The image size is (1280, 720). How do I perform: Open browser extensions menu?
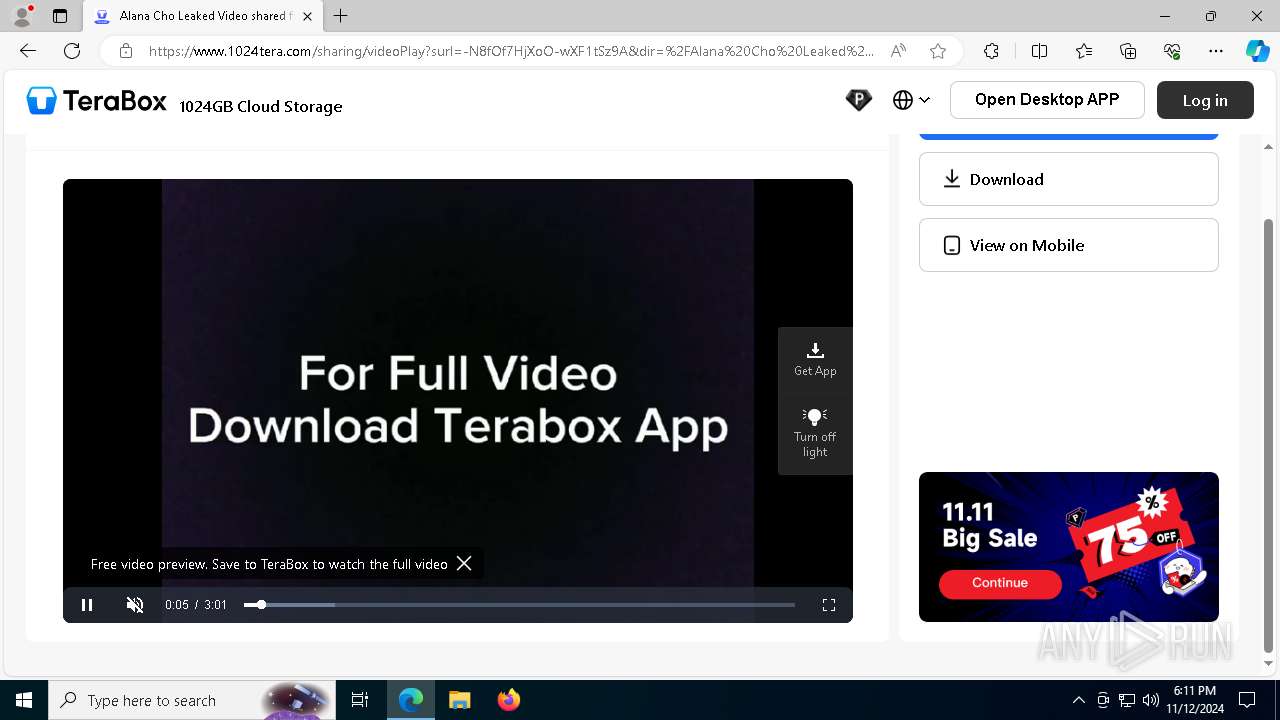(x=991, y=51)
